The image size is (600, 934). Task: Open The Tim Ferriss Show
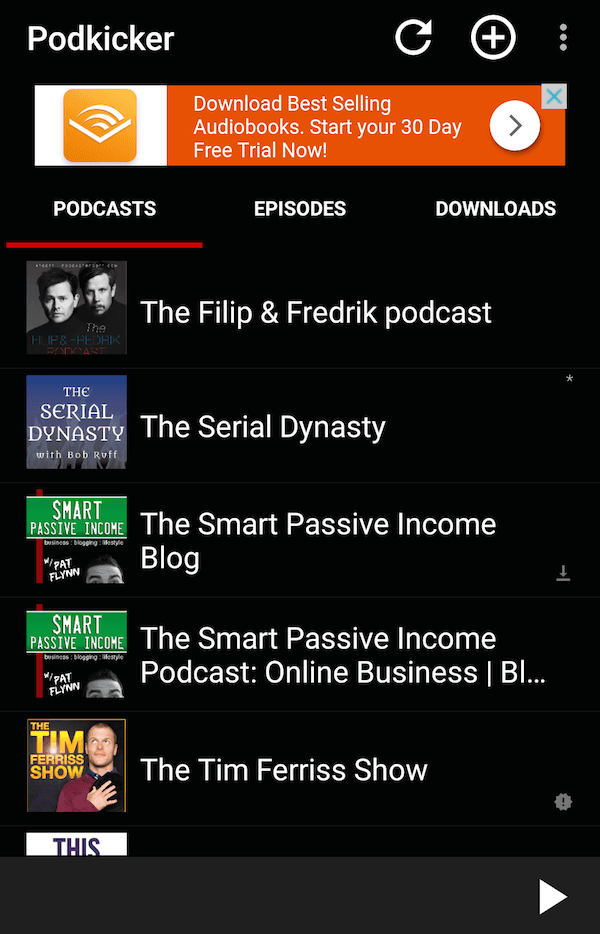point(300,769)
